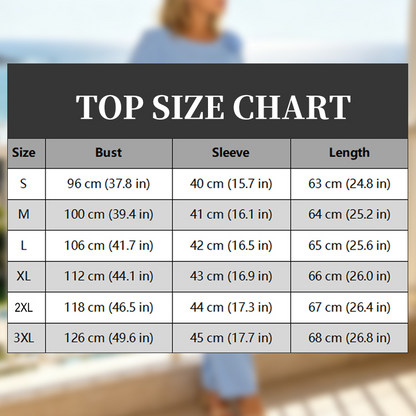Select the Length column header

[x=349, y=153]
